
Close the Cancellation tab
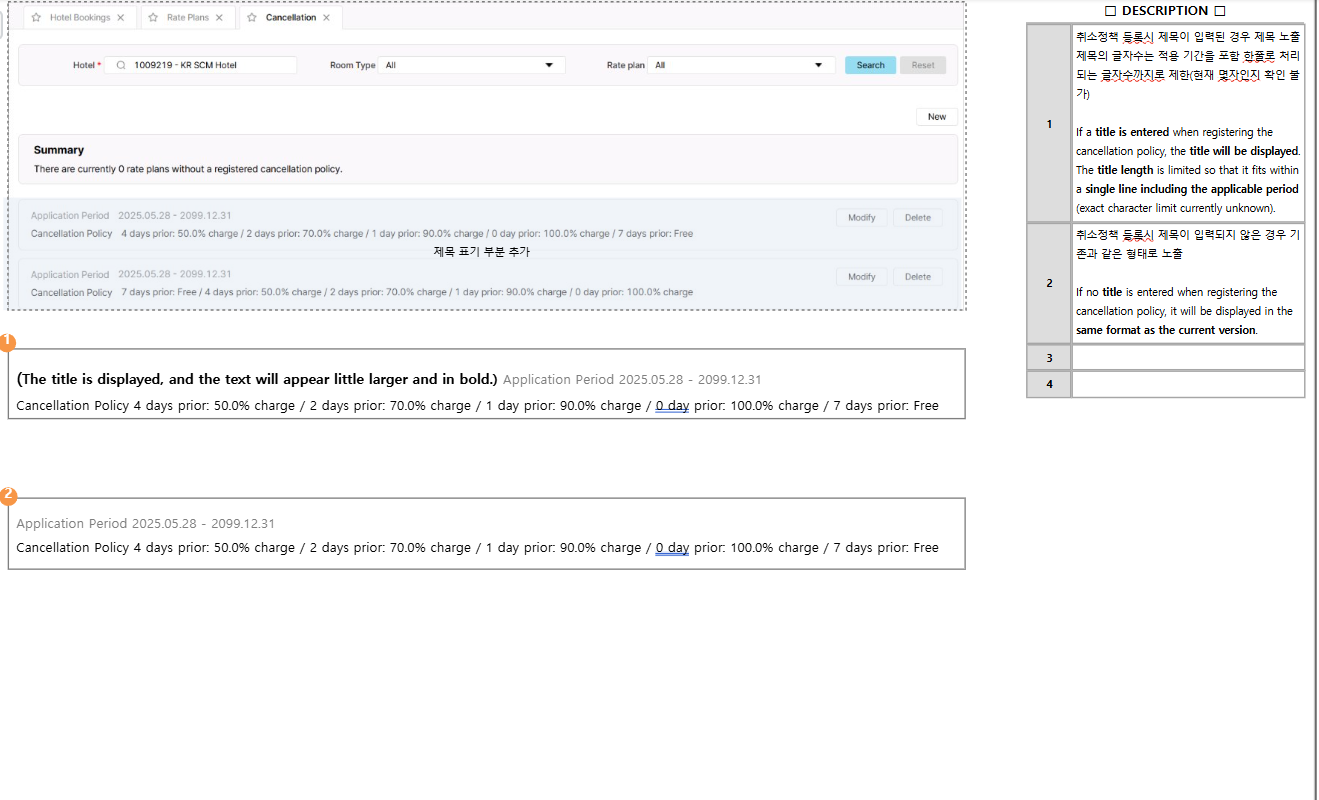pyautogui.click(x=326, y=18)
